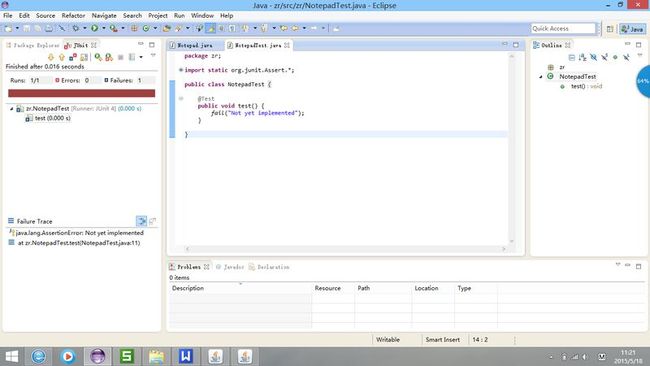Toggle Sort alphabetically in Outline toolbar
This screenshot has width=650, height=366.
tap(582, 57)
